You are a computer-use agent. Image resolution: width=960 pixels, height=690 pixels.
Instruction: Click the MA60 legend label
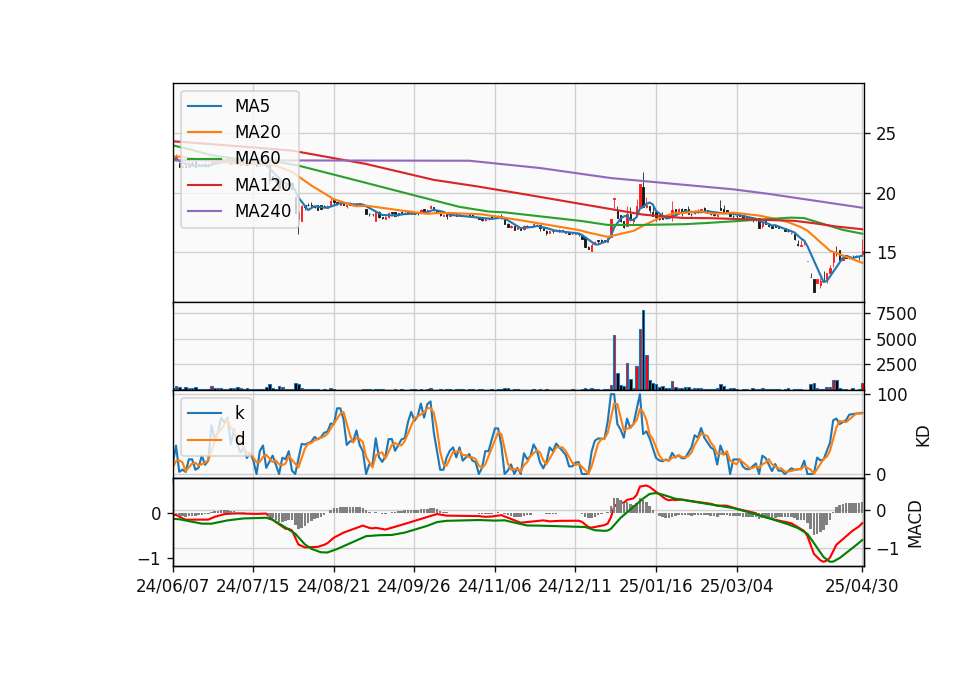click(x=257, y=158)
